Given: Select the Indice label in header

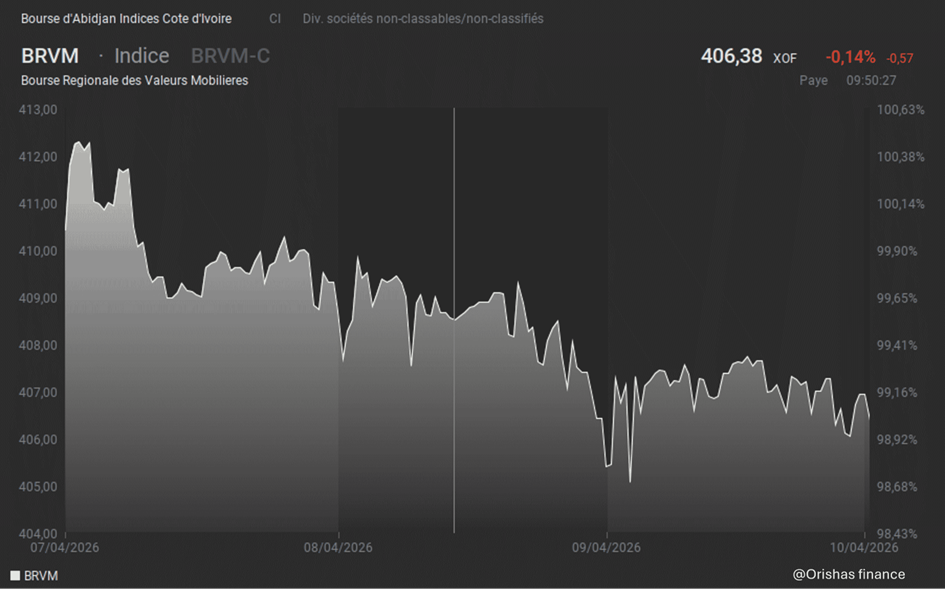Looking at the screenshot, I should (141, 56).
